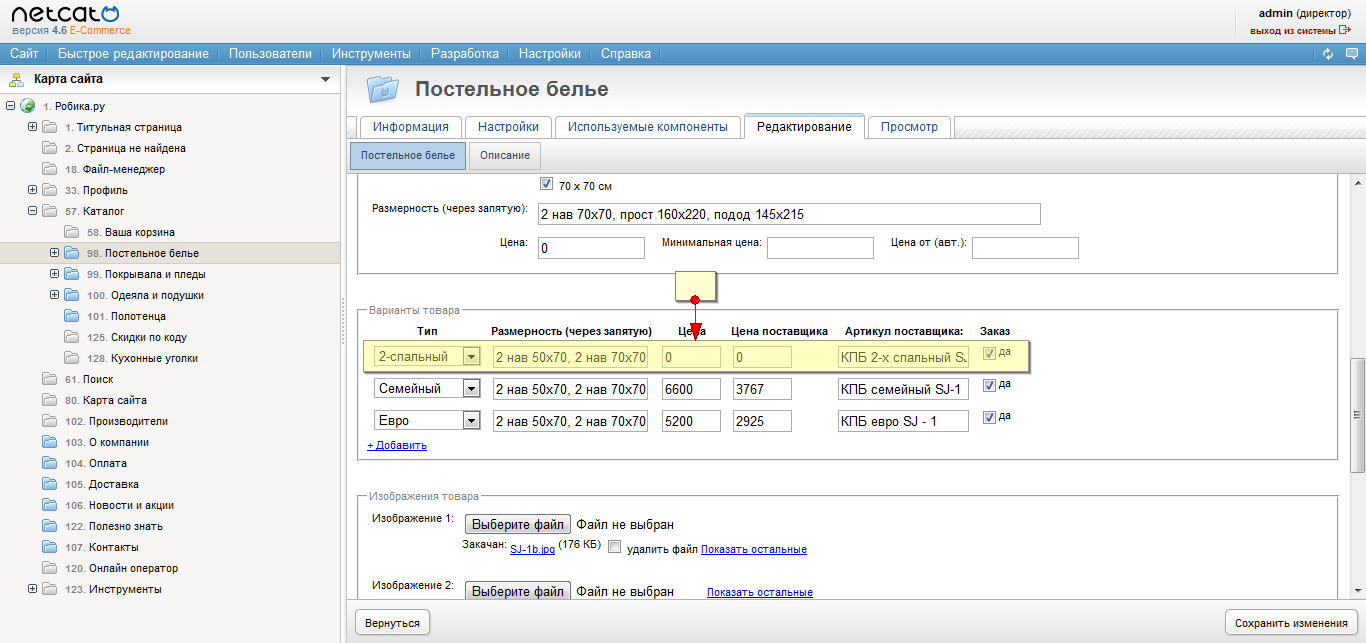The height and width of the screenshot is (643, 1366).
Task: Click the Робика.ру globe icon
Action: [28, 106]
